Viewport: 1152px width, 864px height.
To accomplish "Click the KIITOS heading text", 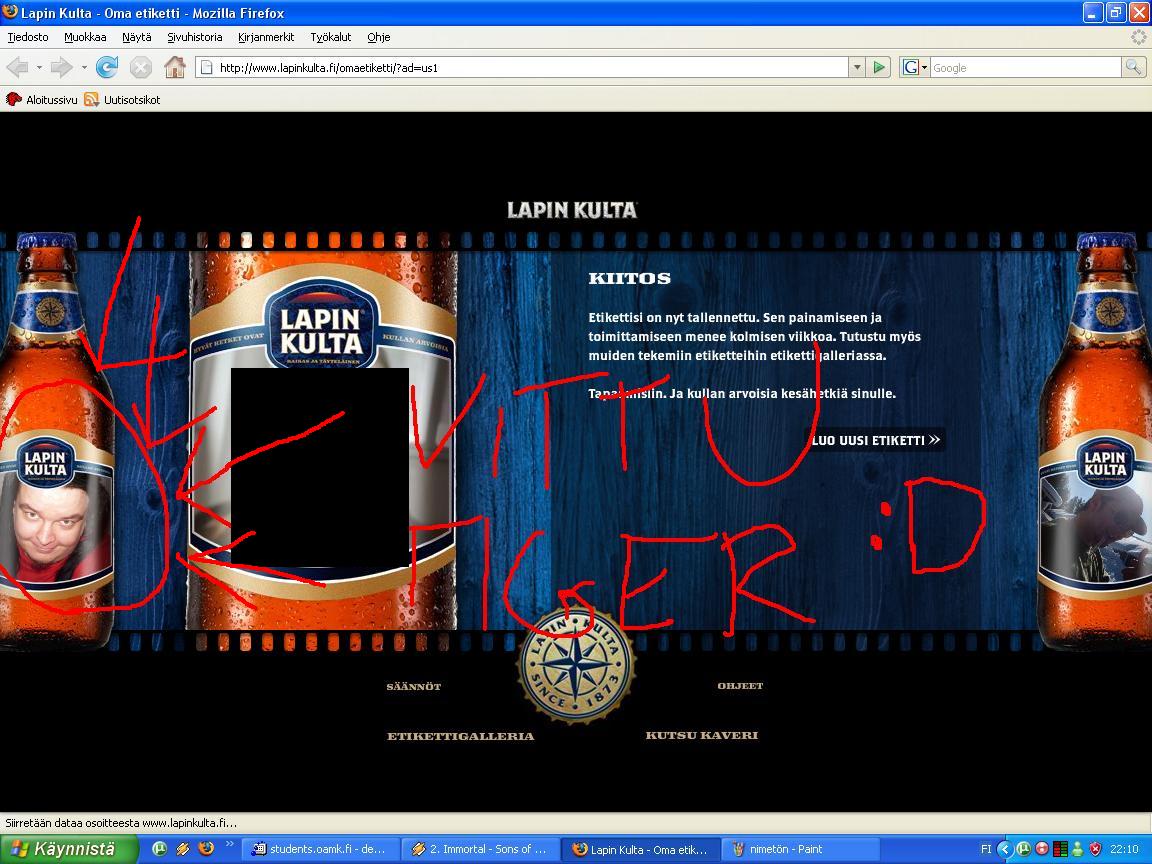I will pos(630,278).
